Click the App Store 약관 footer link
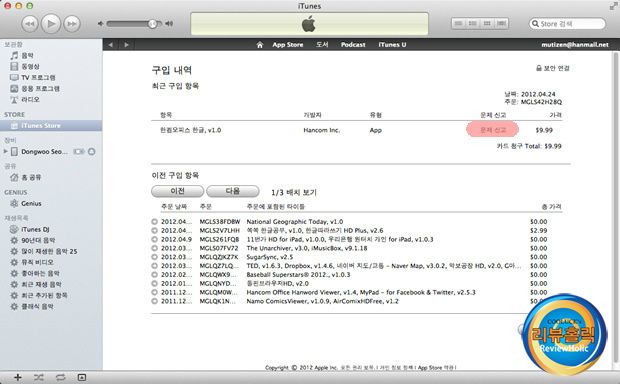This screenshot has height=384, width=620. click(x=436, y=367)
